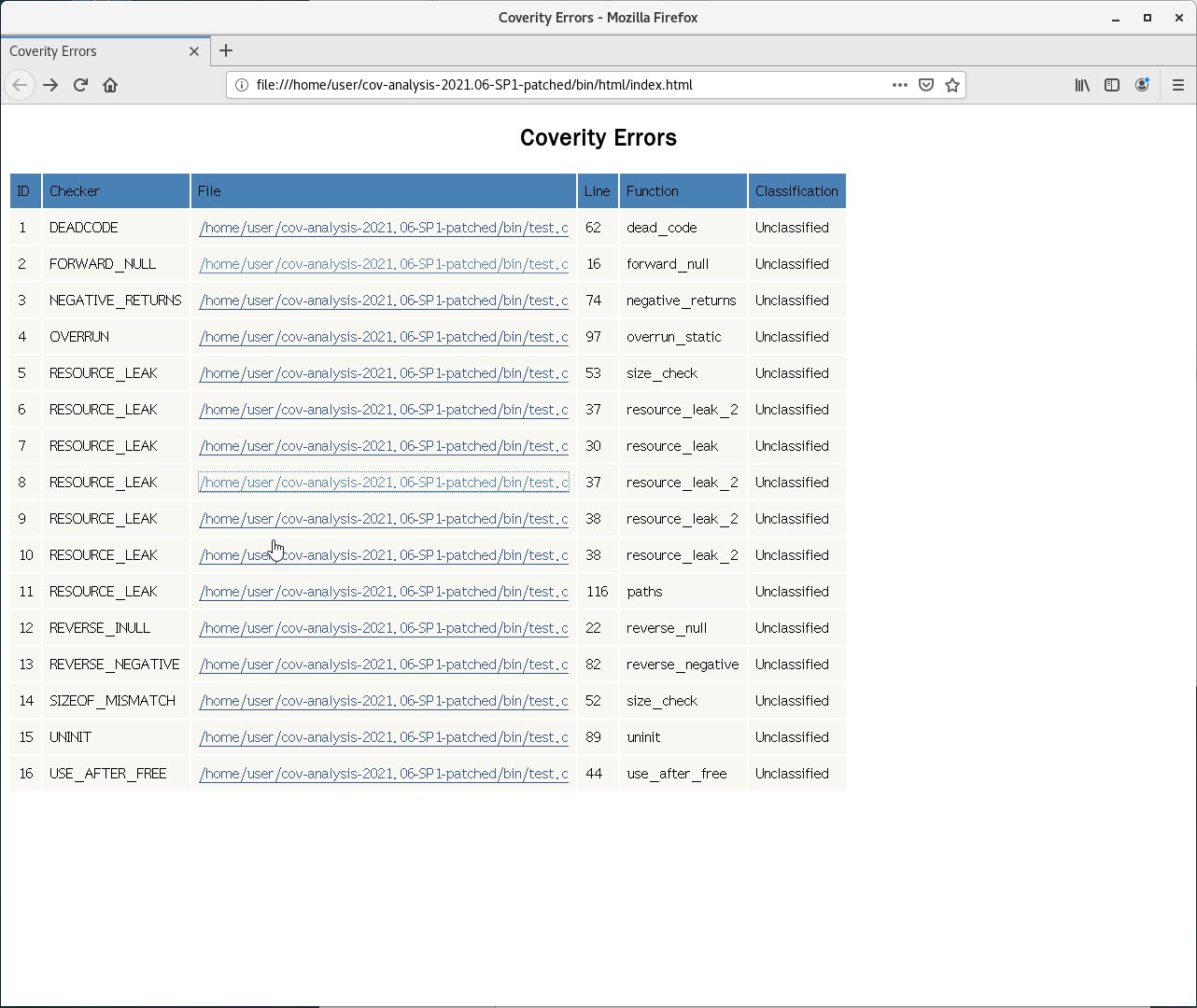
Task: Open the focused file link in row 8
Action: tap(384, 483)
